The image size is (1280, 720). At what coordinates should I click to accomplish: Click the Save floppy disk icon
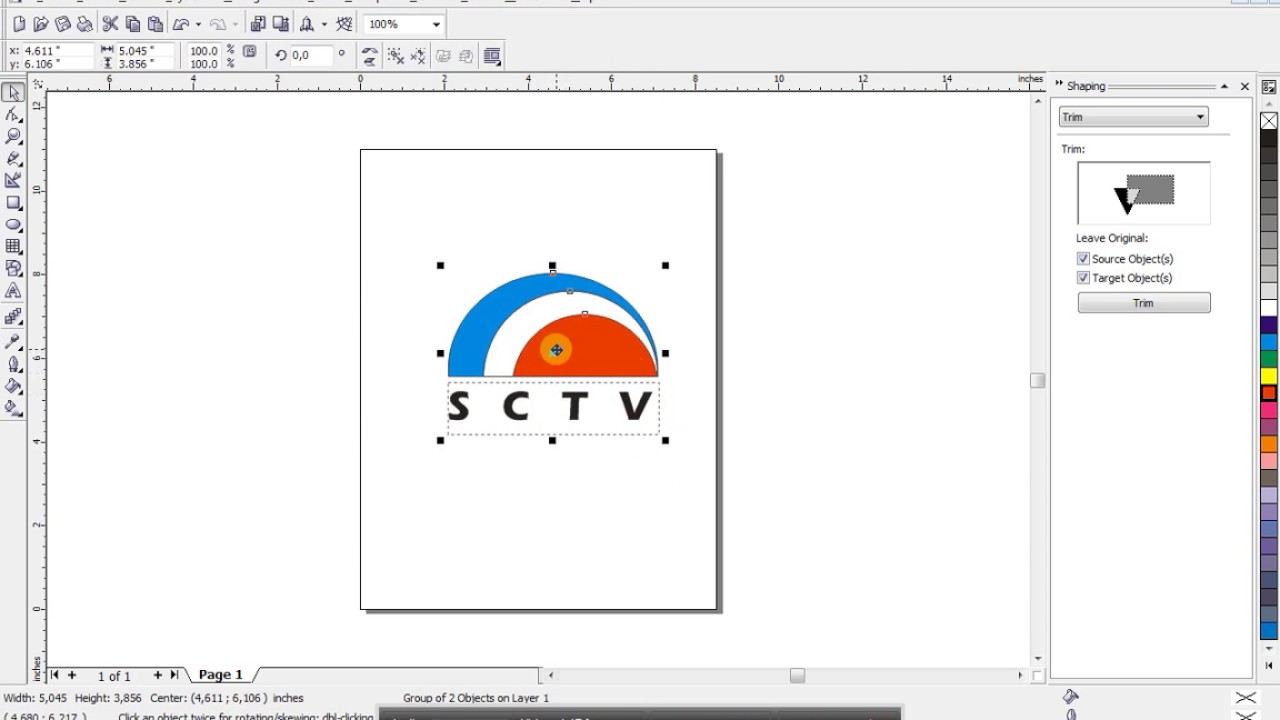(63, 24)
